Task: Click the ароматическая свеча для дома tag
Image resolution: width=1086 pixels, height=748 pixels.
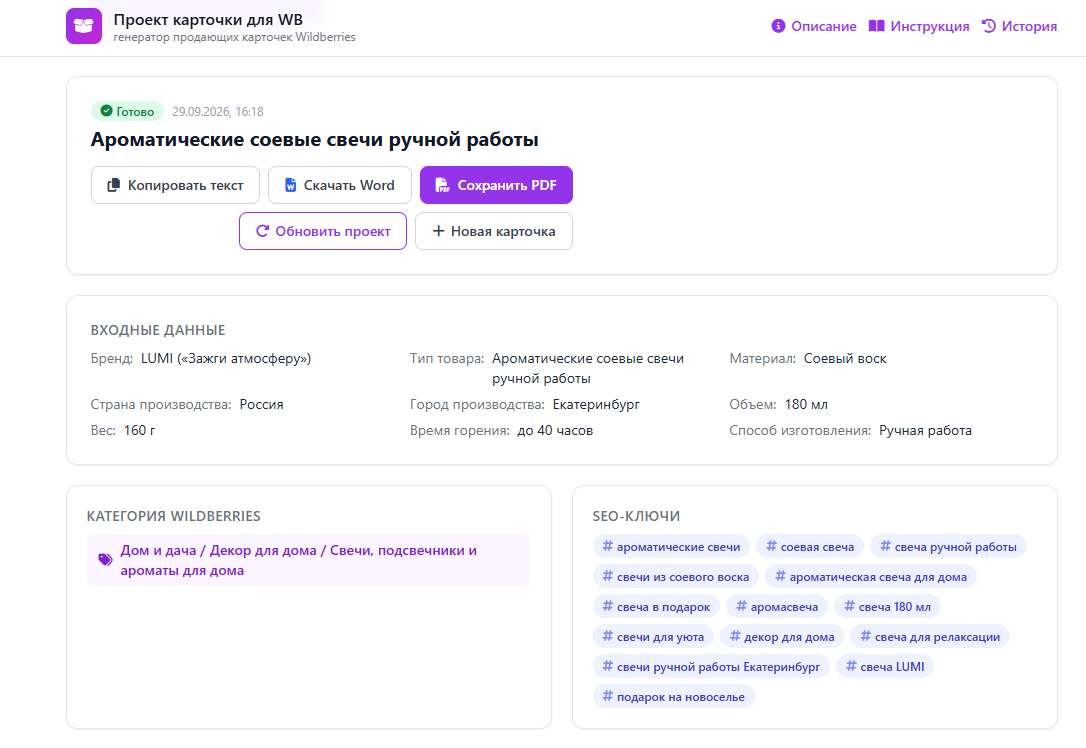Action: 871,576
